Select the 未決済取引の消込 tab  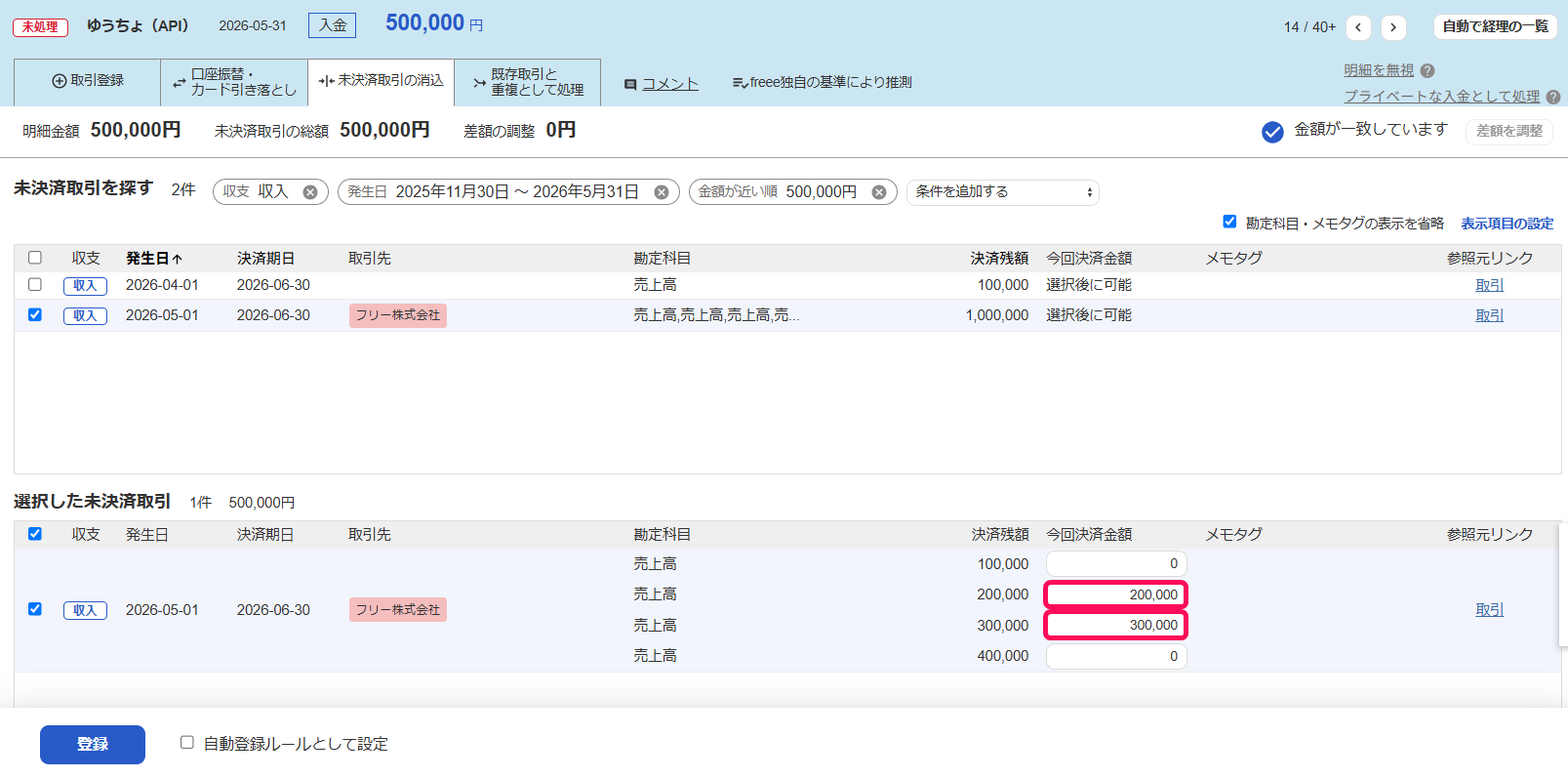pyautogui.click(x=382, y=81)
